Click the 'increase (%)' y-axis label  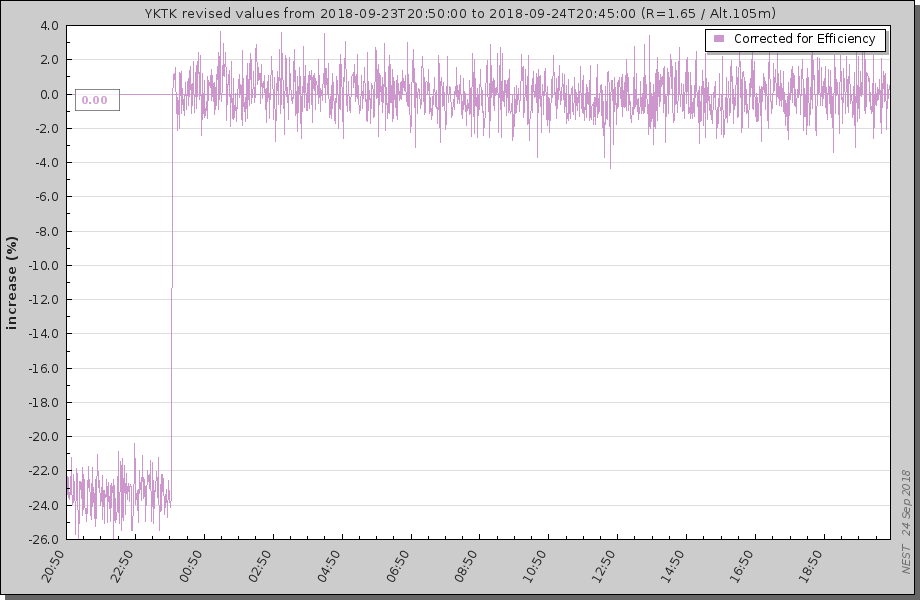coord(12,283)
